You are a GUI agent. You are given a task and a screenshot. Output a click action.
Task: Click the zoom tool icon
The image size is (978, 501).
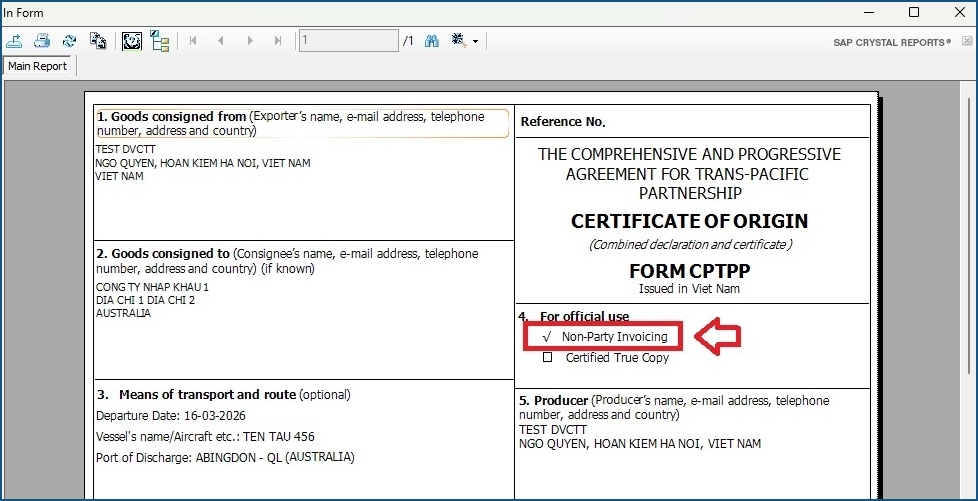(460, 41)
